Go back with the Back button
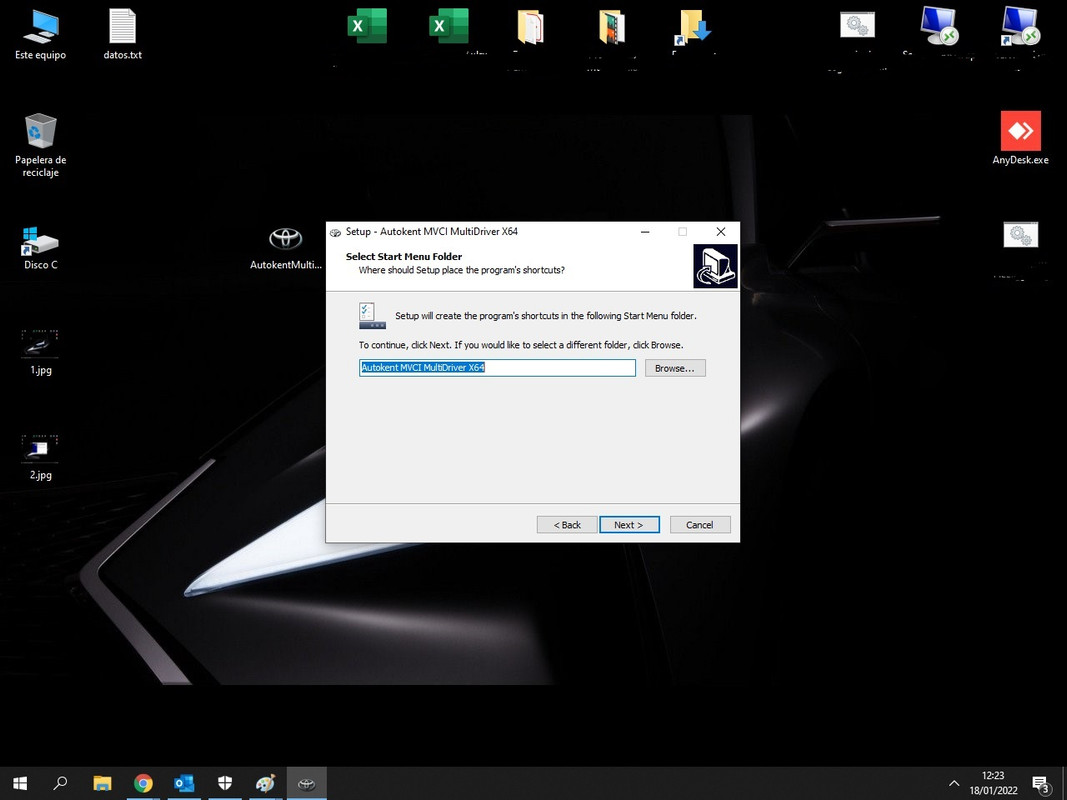This screenshot has height=800, width=1067. pyautogui.click(x=567, y=524)
